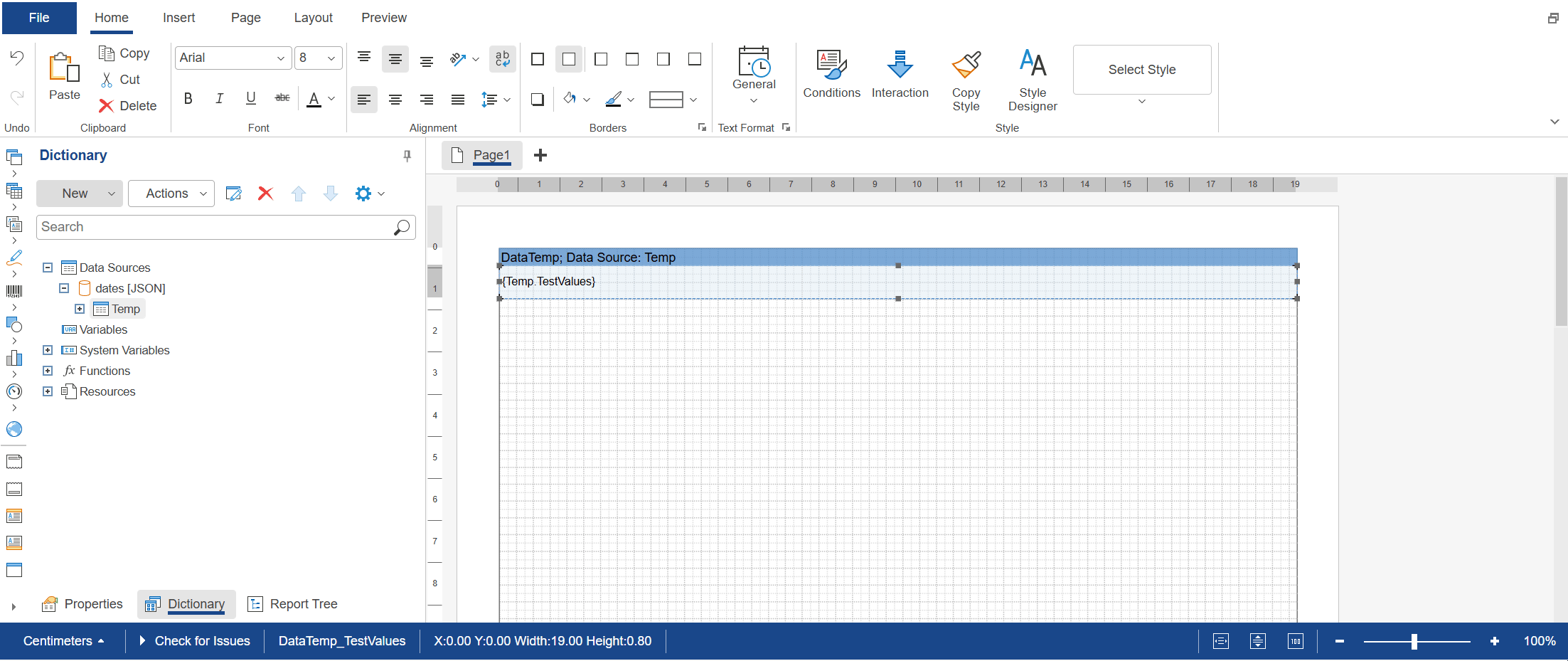Viewport: 1568px width, 661px height.
Task: Expand the System Variables node
Action: 48,350
